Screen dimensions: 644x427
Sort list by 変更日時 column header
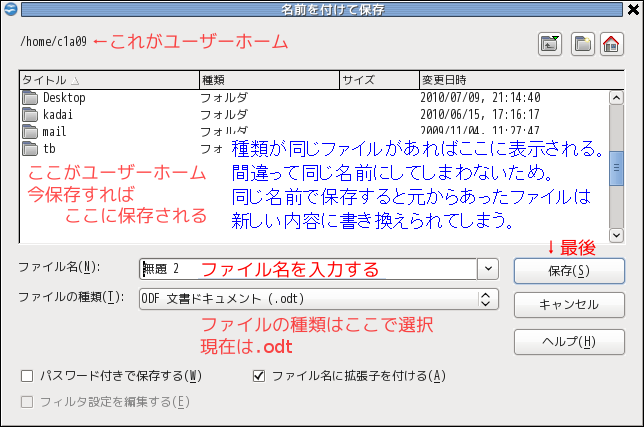[x=522, y=80]
